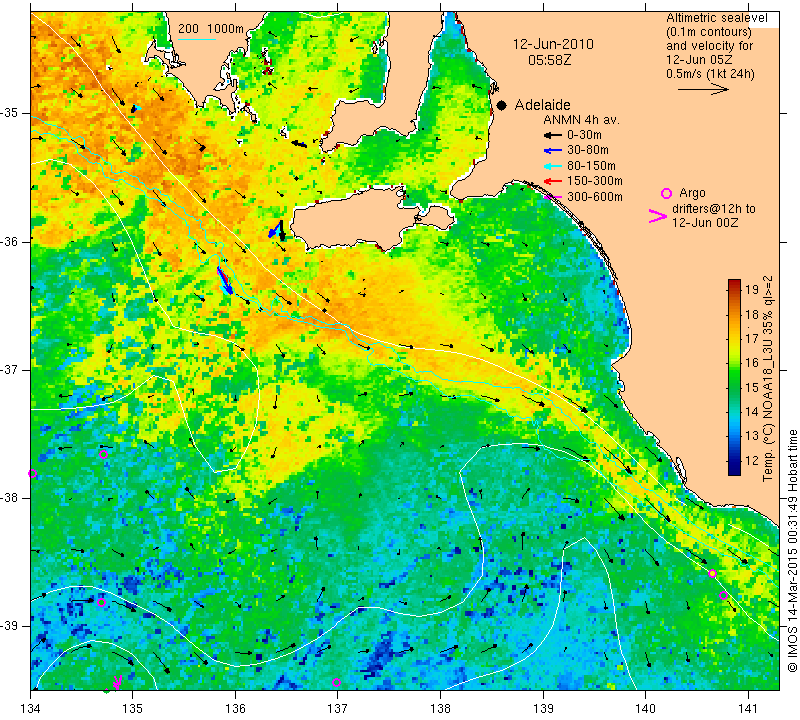Click the cyan isobath line under '200 1000m'
800x720 pixels.
(196, 39)
